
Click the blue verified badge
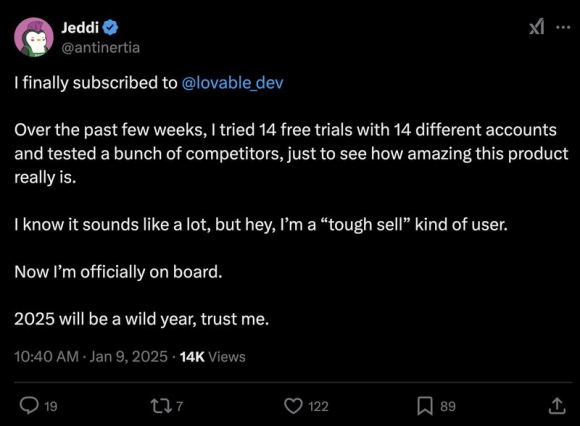pyautogui.click(x=110, y=28)
